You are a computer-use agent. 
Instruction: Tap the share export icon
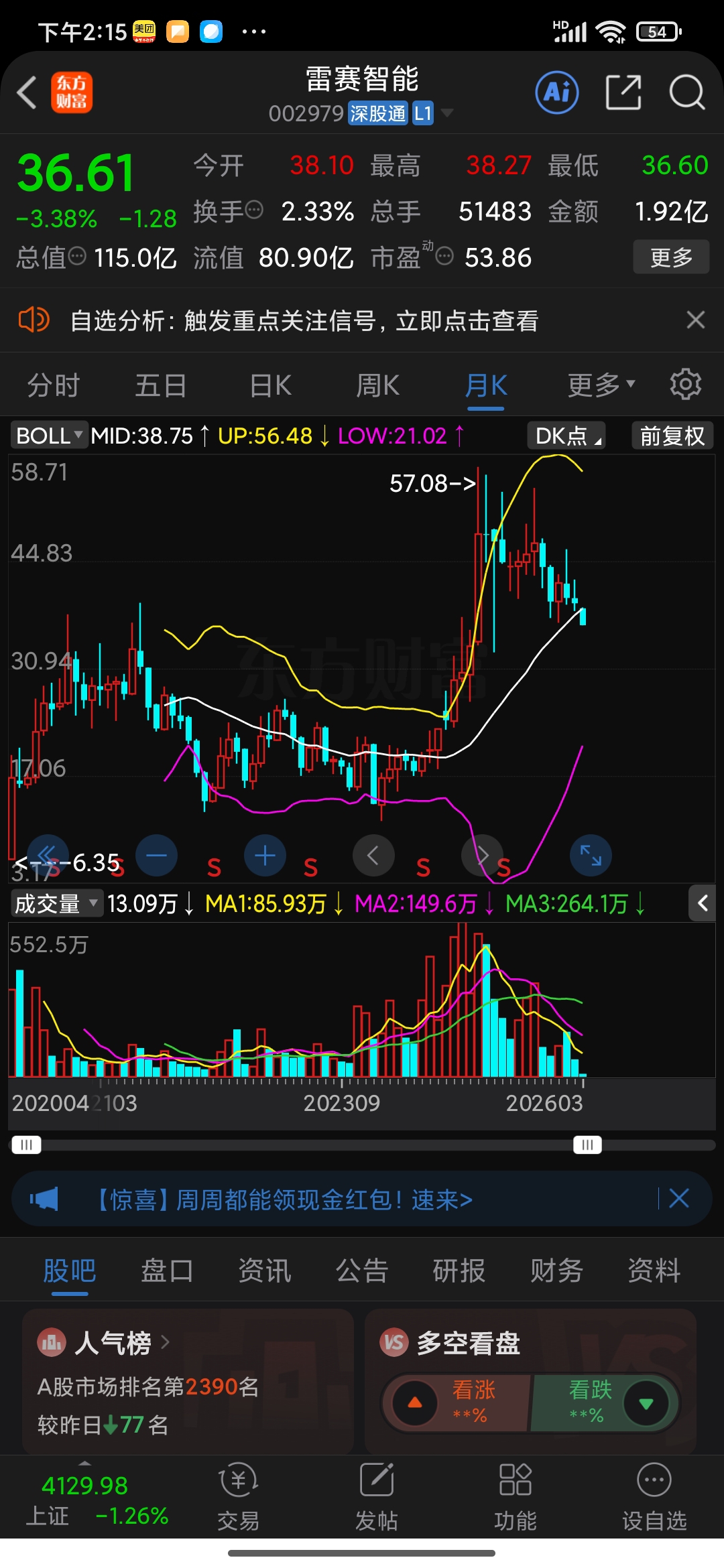pyautogui.click(x=623, y=92)
